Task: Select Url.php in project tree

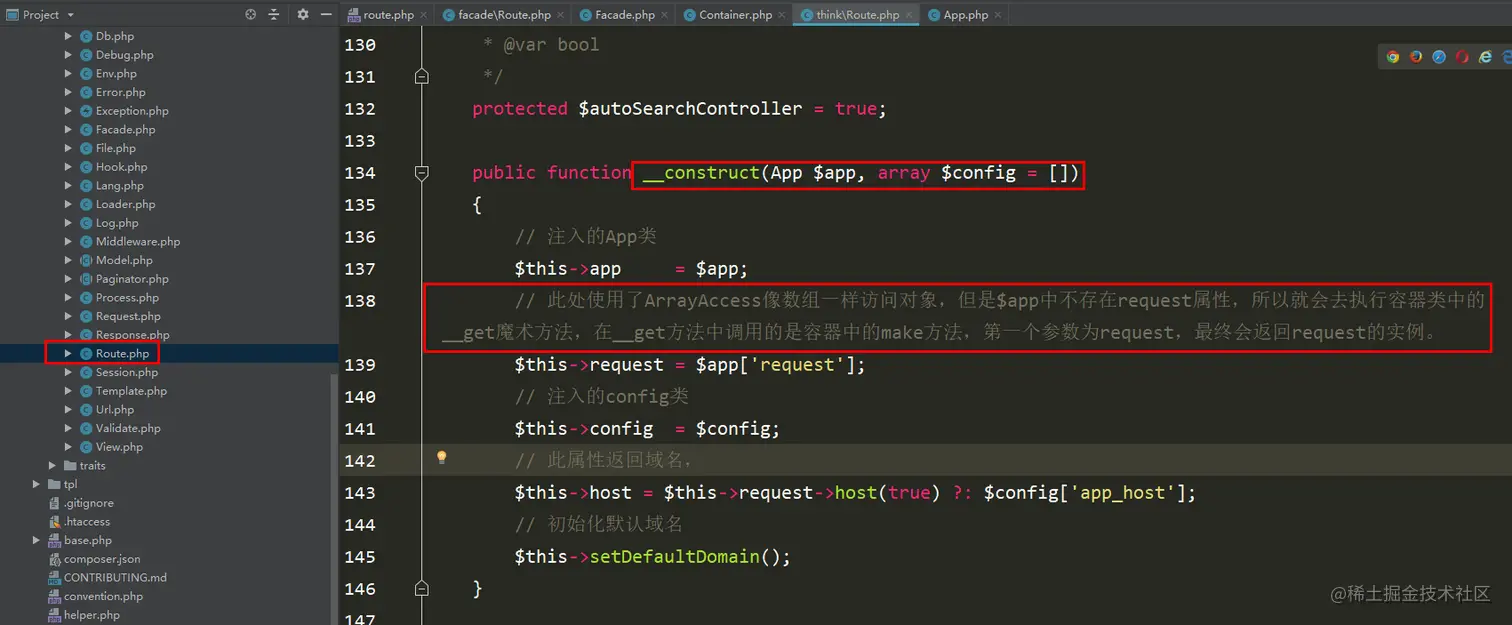Action: (114, 409)
